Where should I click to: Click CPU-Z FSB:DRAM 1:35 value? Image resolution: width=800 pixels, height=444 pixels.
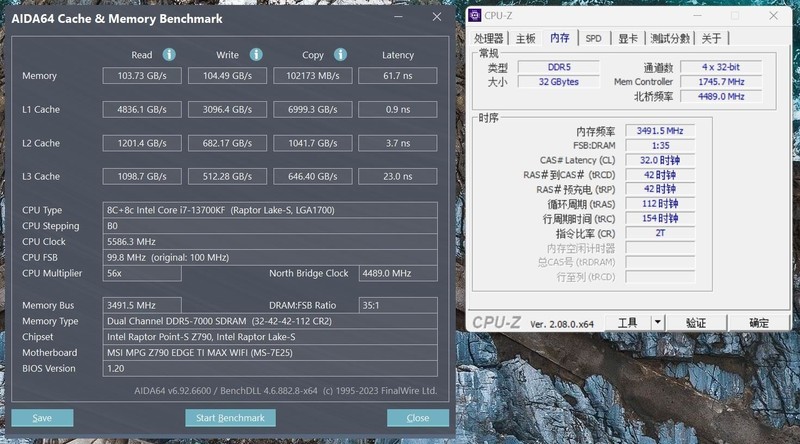(660, 145)
